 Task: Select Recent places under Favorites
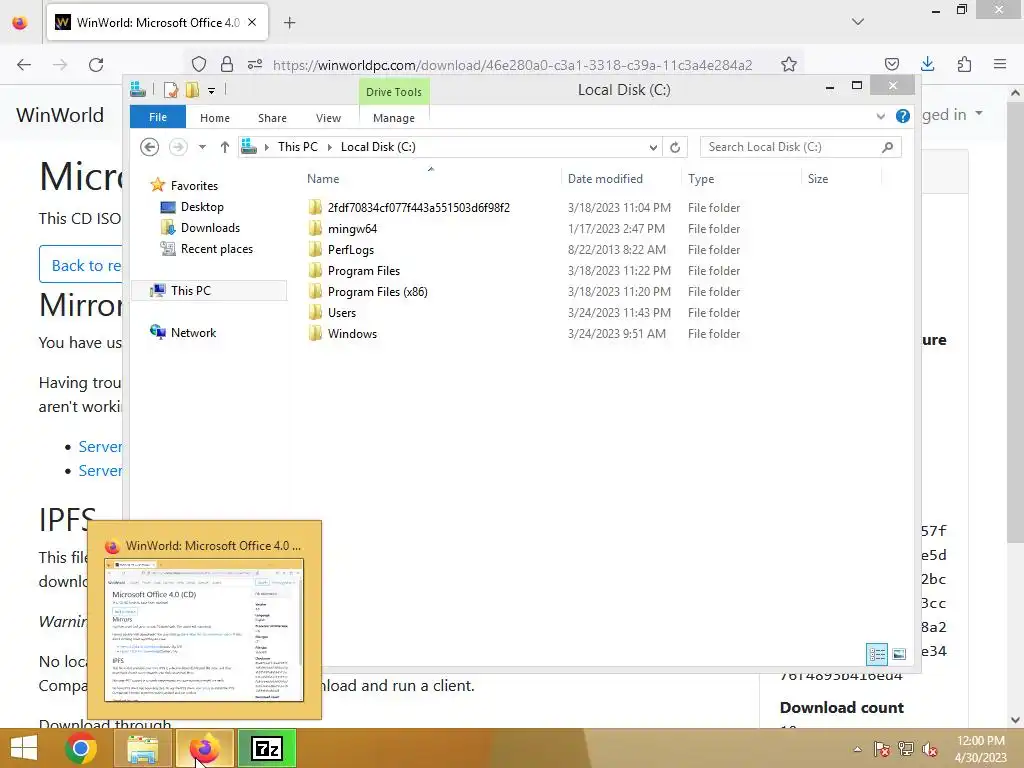217,249
